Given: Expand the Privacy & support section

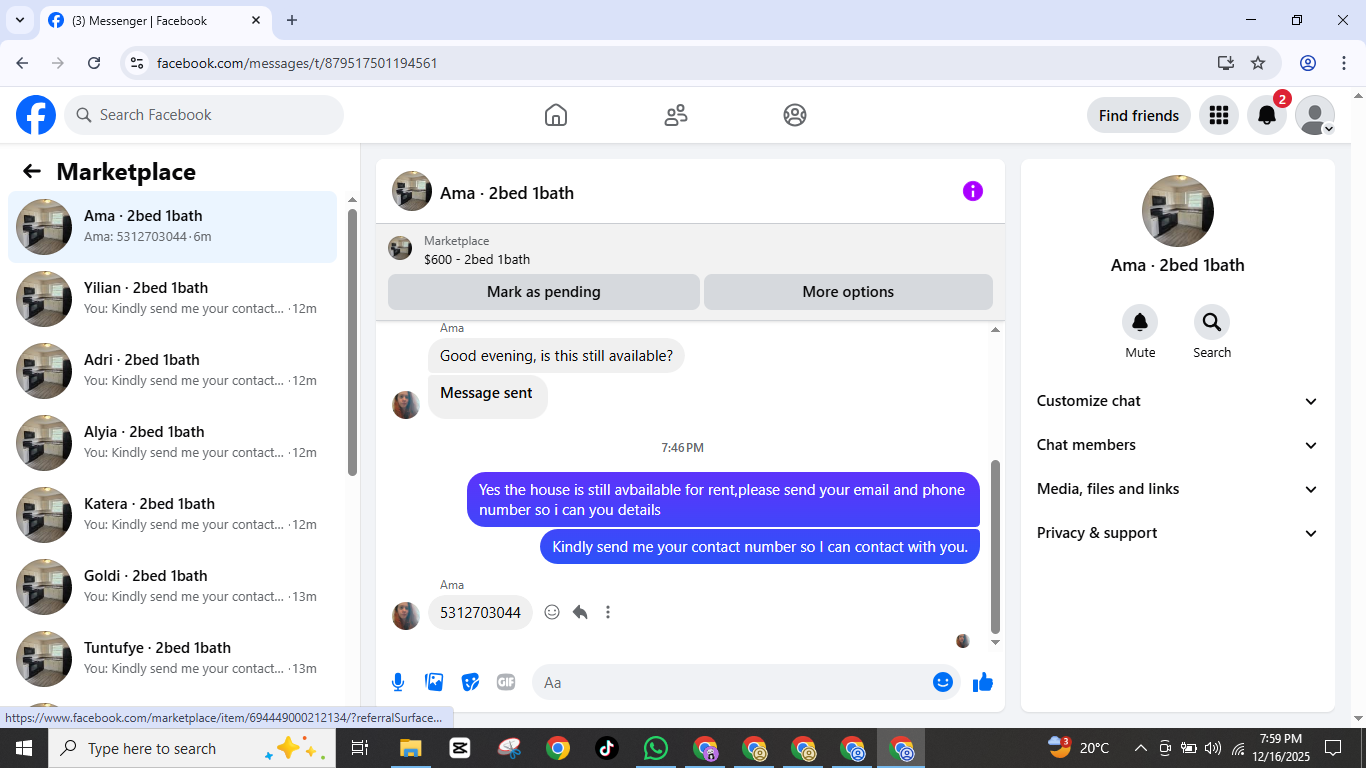Looking at the screenshot, I should click(1178, 533).
